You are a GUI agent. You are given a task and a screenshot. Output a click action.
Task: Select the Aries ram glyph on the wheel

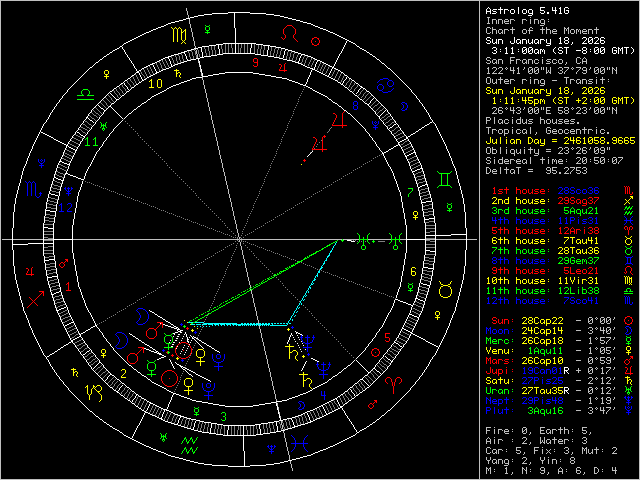click(394, 384)
